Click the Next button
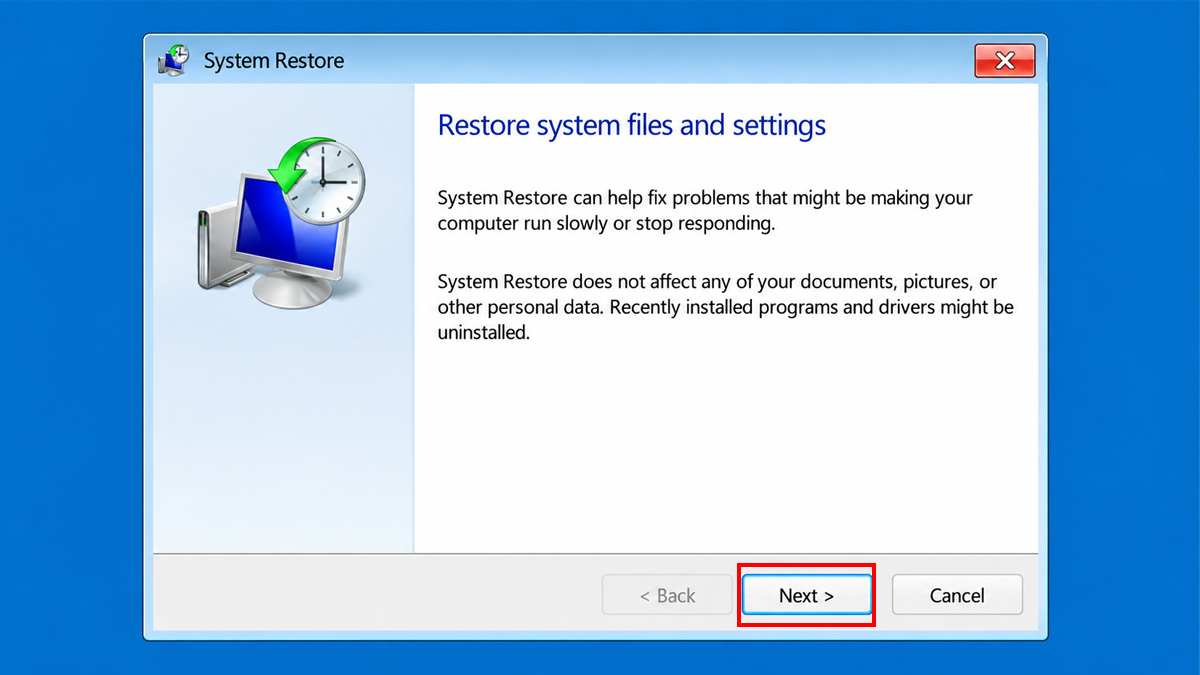 coord(806,595)
